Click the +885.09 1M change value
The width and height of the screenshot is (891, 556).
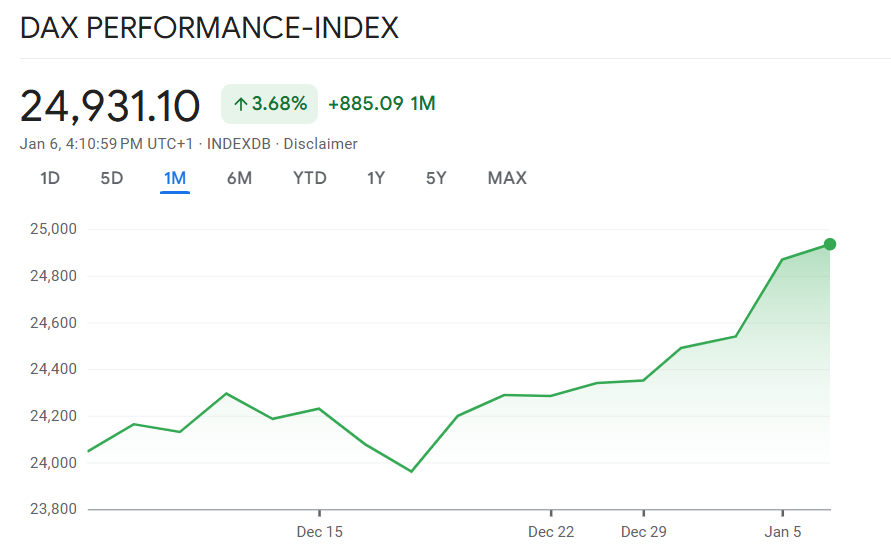381,104
